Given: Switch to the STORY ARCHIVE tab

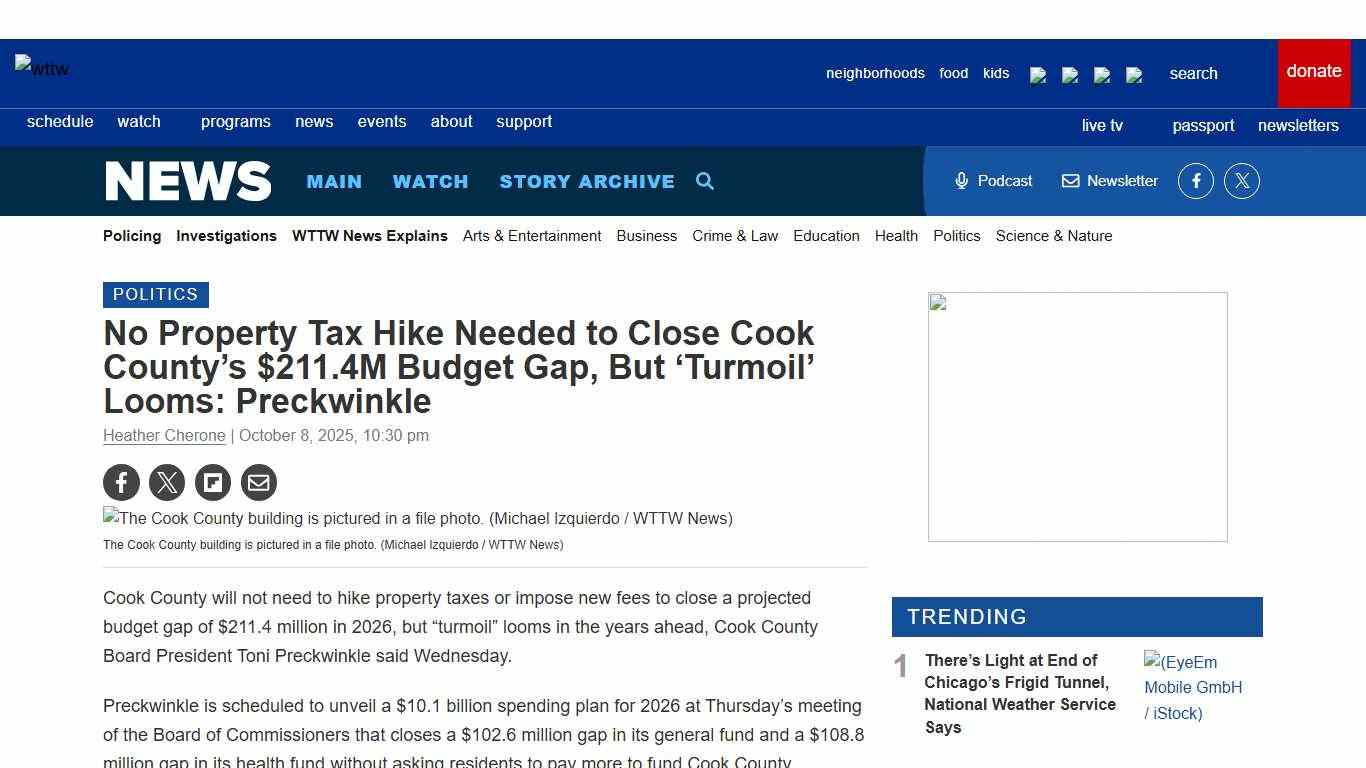Looking at the screenshot, I should tap(587, 181).
